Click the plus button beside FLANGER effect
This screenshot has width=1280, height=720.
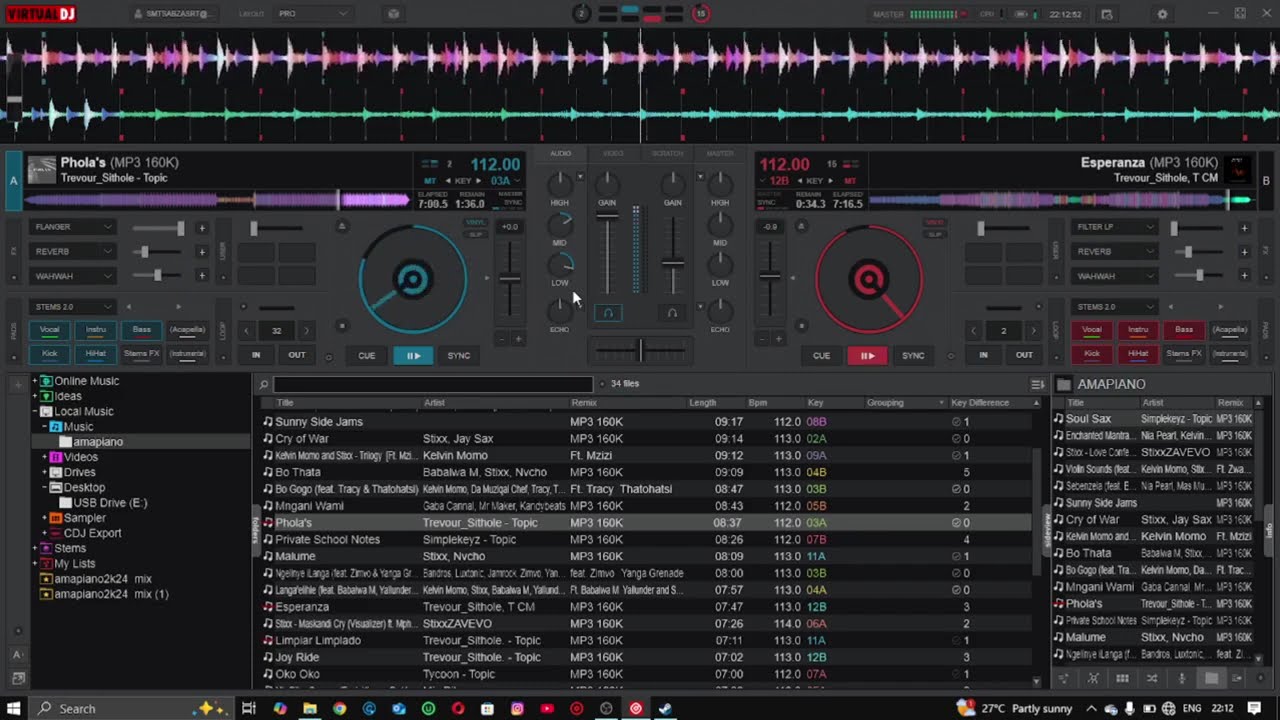click(x=201, y=228)
